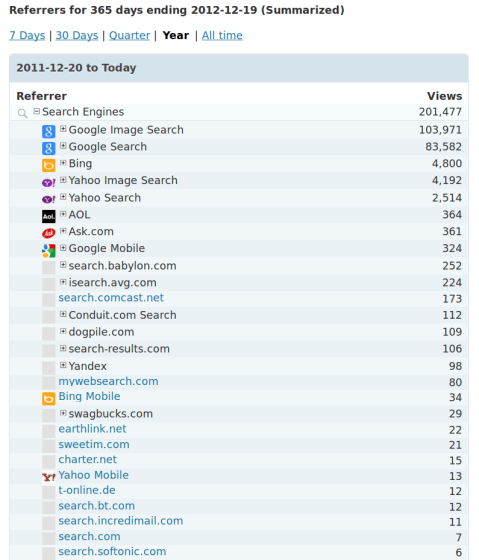
Task: Switch to the Quarter view
Action: coord(129,35)
